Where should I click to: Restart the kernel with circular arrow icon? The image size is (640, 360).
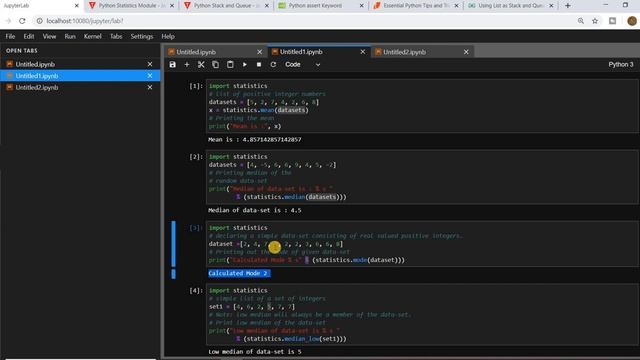point(273,64)
